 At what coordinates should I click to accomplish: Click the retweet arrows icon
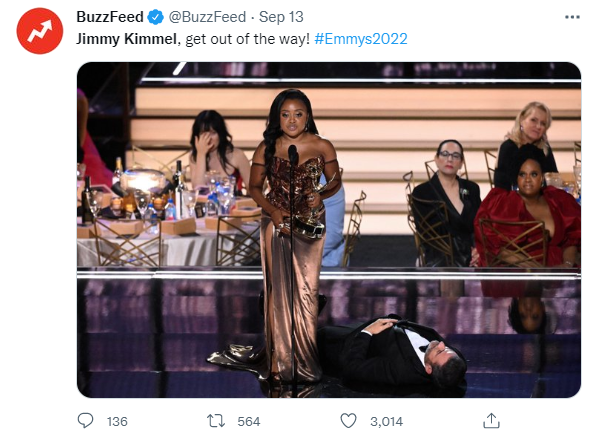pyautogui.click(x=216, y=421)
